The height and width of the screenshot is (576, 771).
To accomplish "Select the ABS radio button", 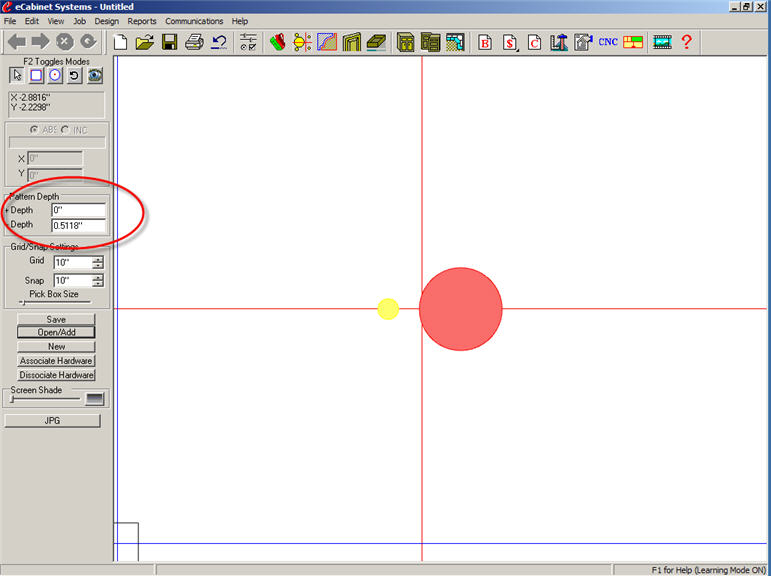I will pos(34,130).
